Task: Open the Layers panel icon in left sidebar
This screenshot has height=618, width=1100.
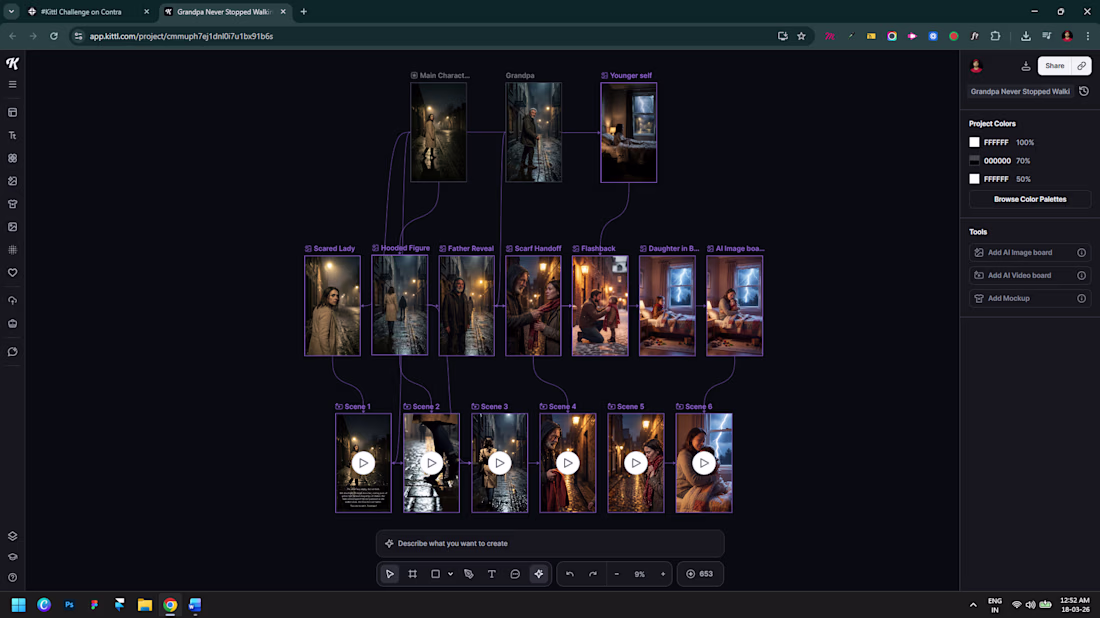Action: (x=12, y=536)
